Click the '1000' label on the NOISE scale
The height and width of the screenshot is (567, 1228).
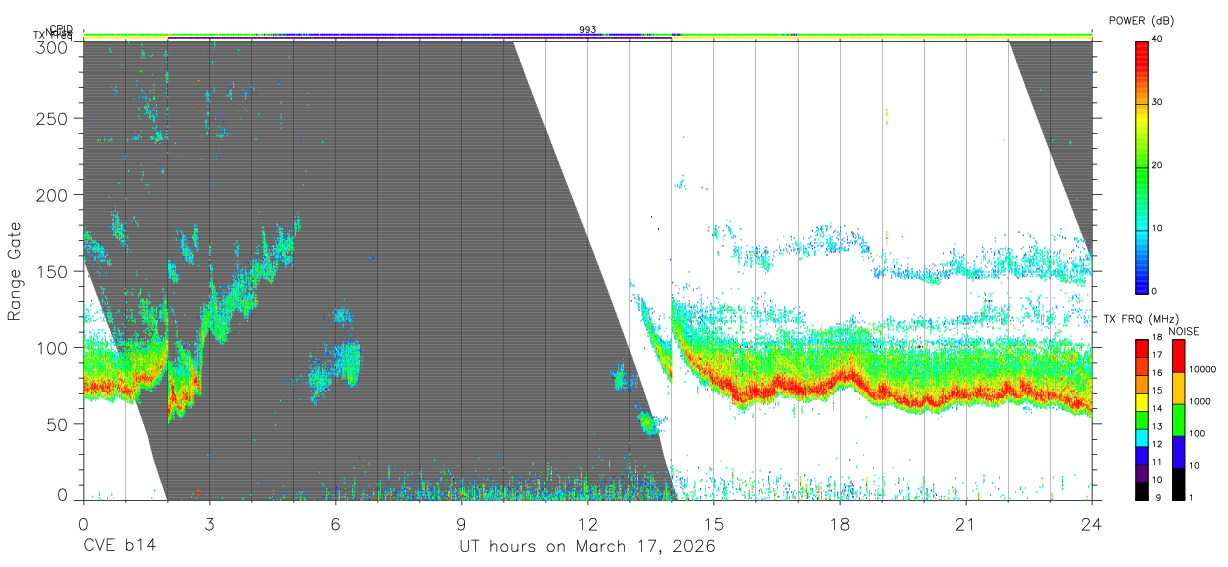tap(1198, 401)
